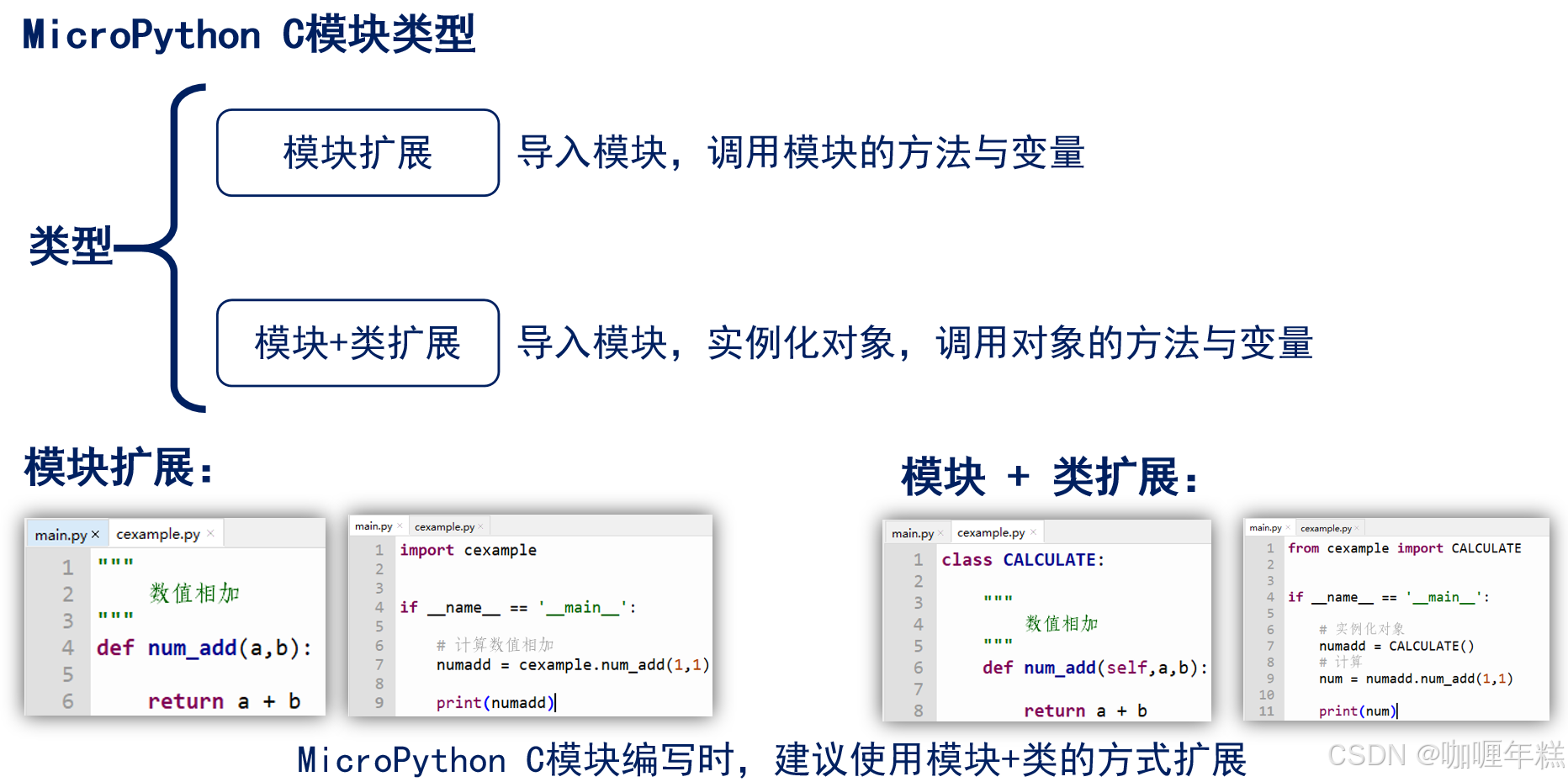
Task: Click the 模块扩展 box
Action: 358,153
